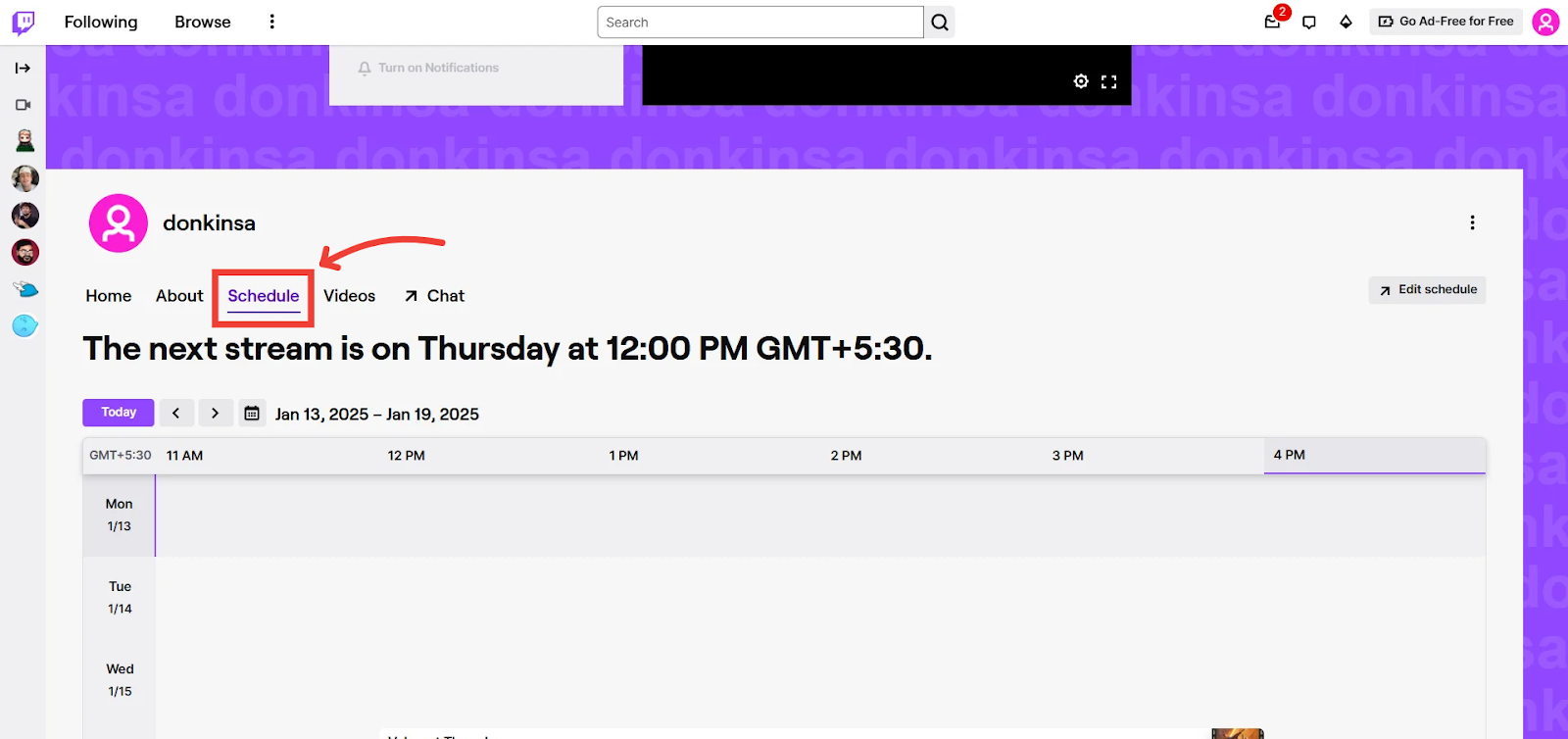
Task: Switch to the Home tab
Action: tap(109, 296)
